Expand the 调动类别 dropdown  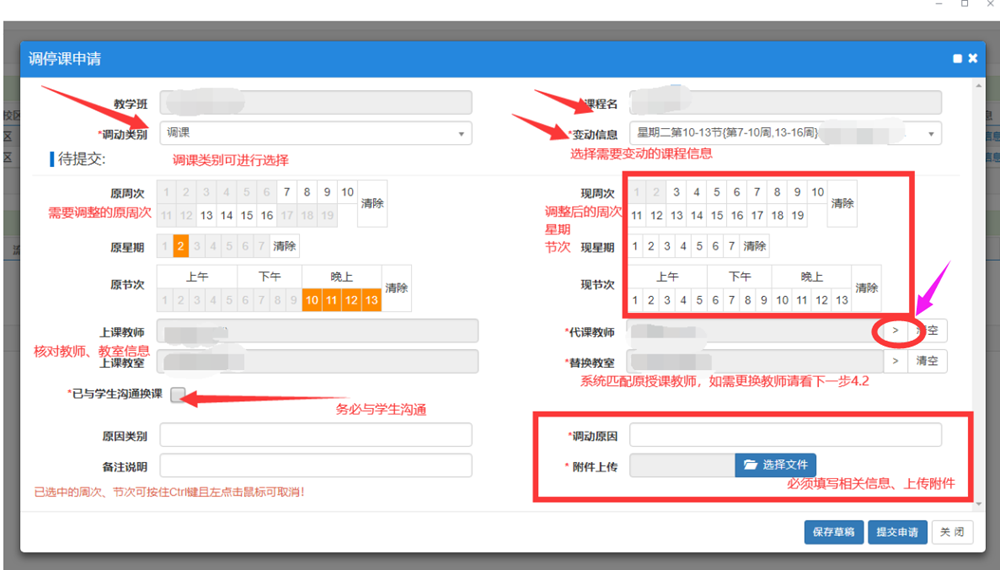[316, 133]
